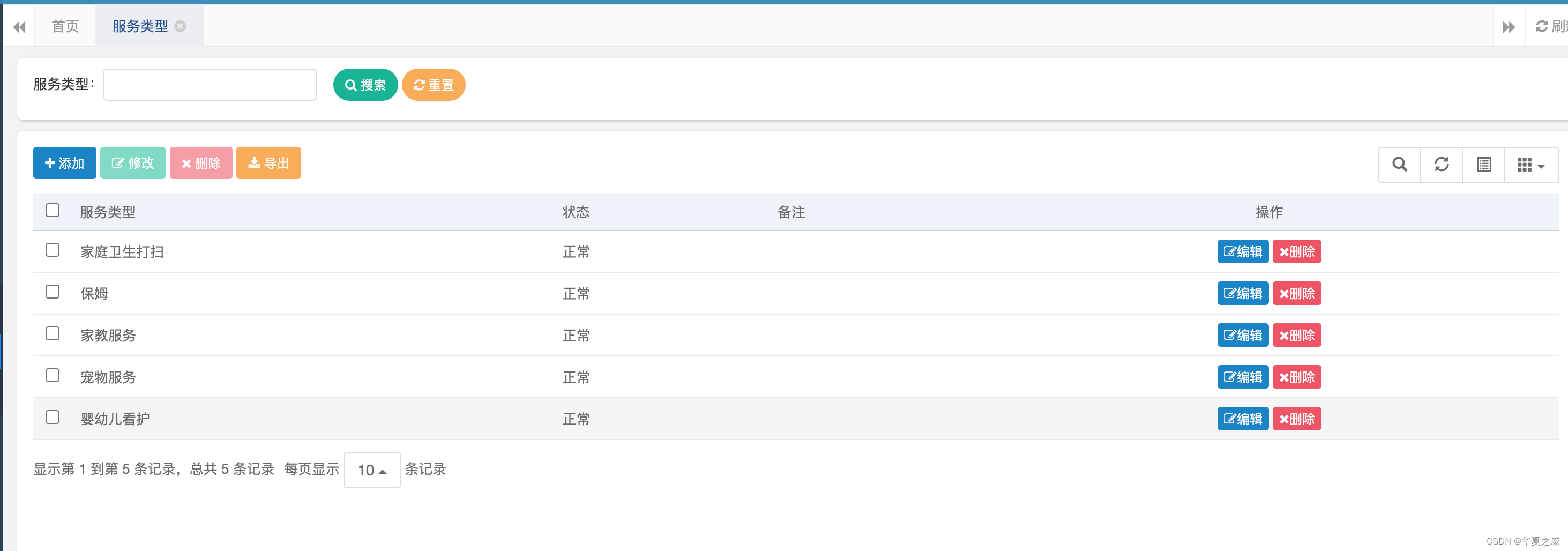Click the 宠物服务 cell text
Viewport: 1568px width, 551px height.
coord(108,377)
